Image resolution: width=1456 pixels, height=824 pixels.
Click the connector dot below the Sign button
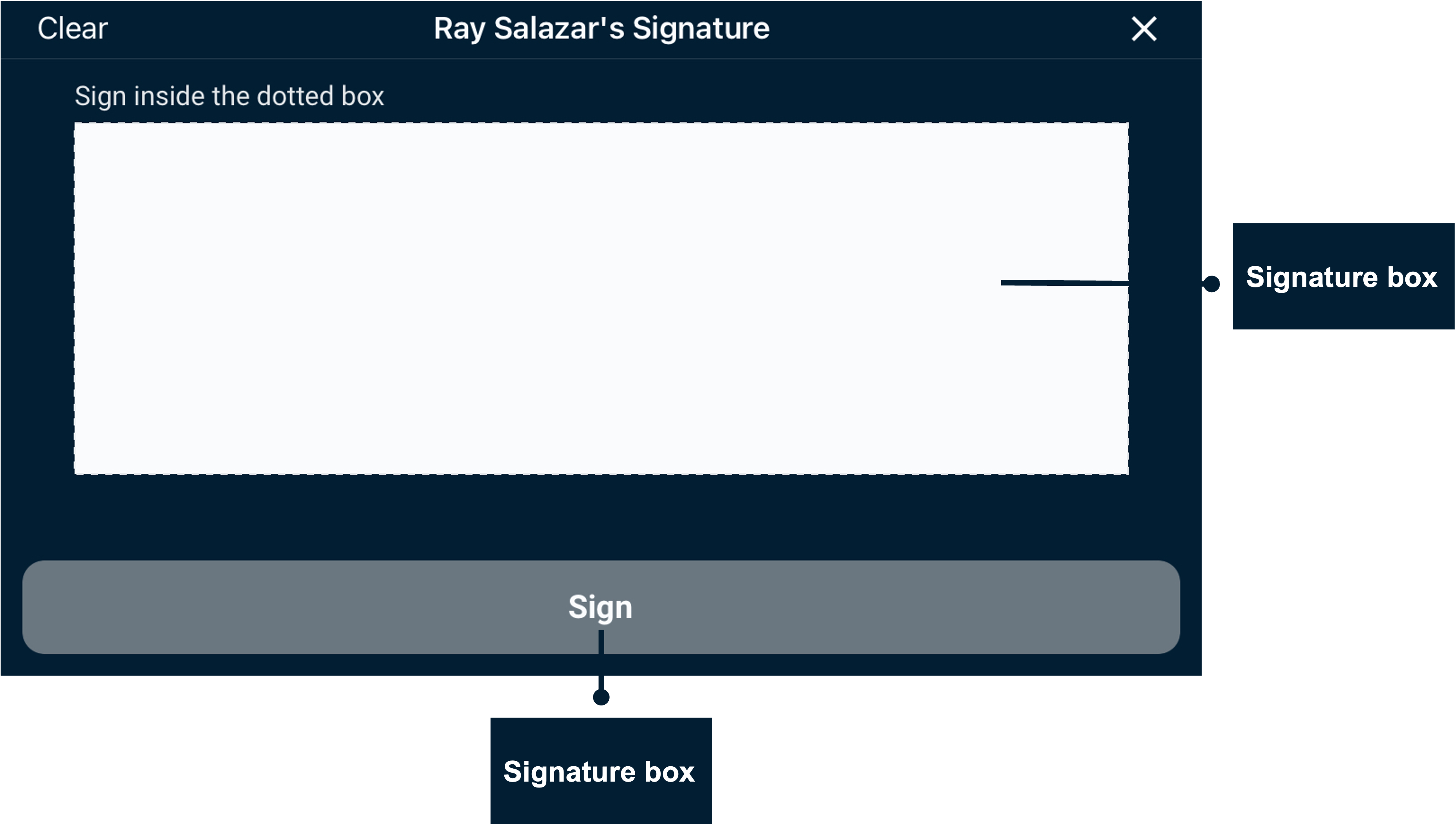tap(601, 697)
